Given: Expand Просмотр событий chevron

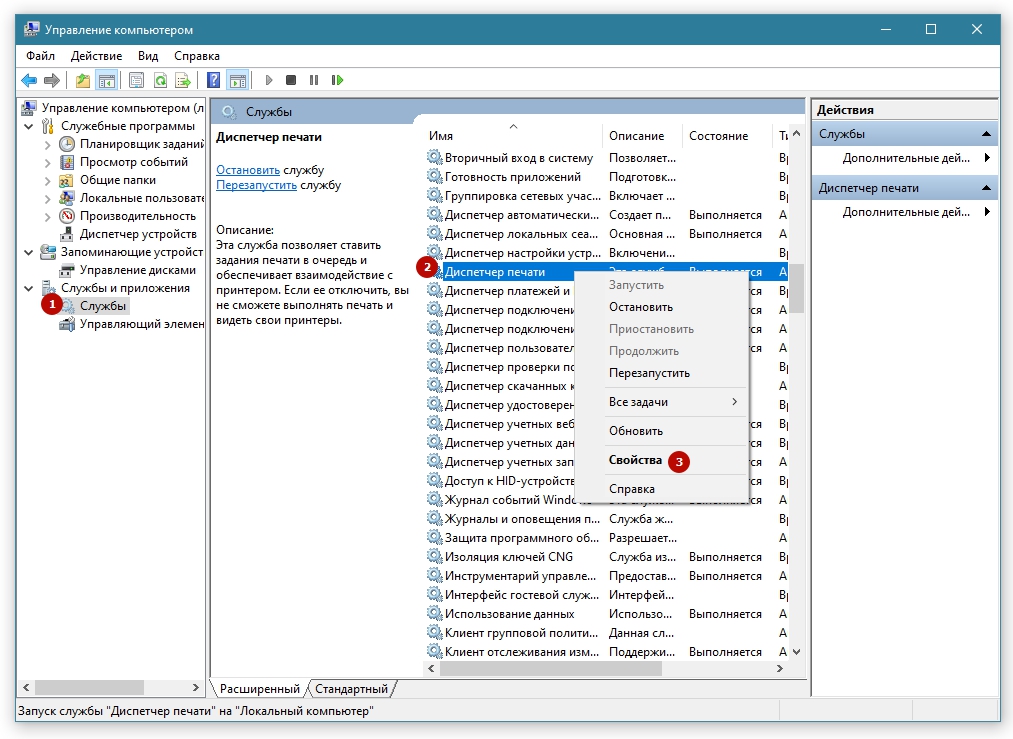Looking at the screenshot, I should pos(47,163).
